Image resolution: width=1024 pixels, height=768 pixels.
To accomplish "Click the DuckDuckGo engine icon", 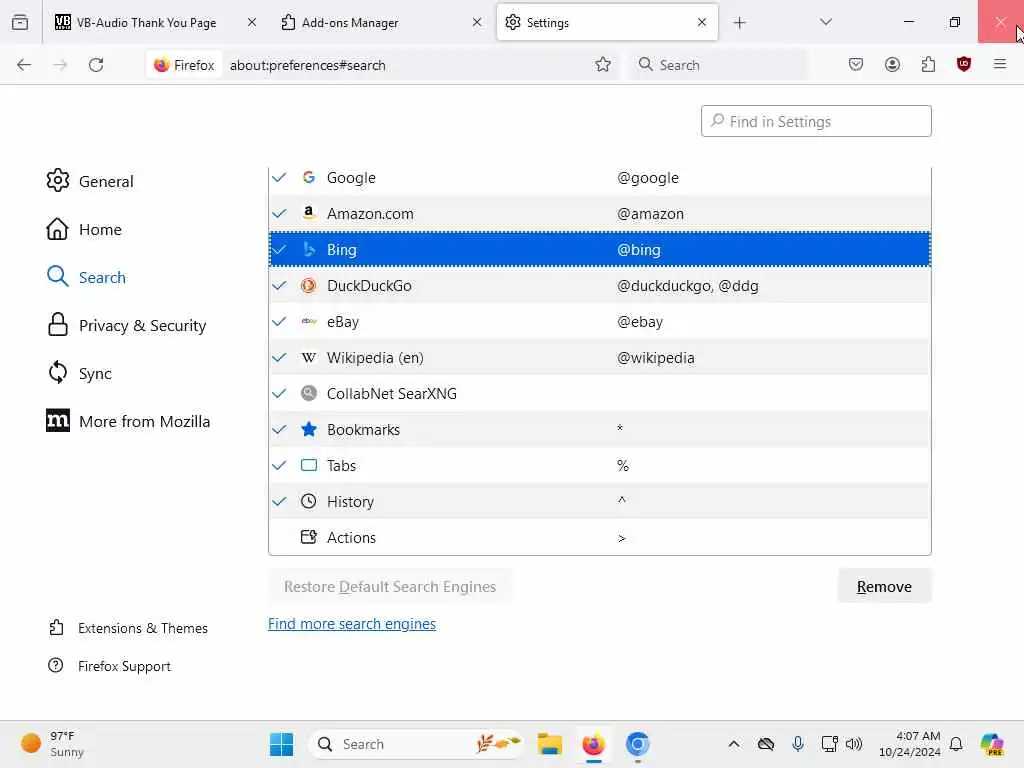I will coord(309,285).
